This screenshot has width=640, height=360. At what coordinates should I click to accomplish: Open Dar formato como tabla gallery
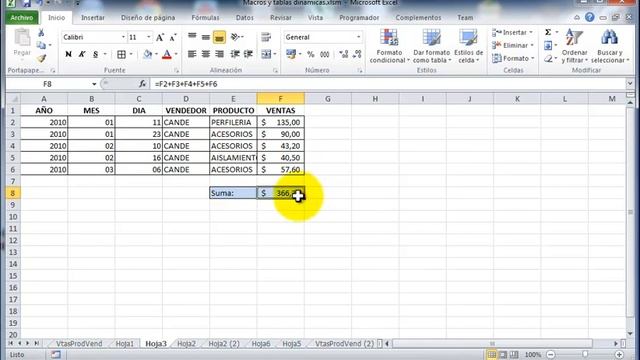(431, 46)
